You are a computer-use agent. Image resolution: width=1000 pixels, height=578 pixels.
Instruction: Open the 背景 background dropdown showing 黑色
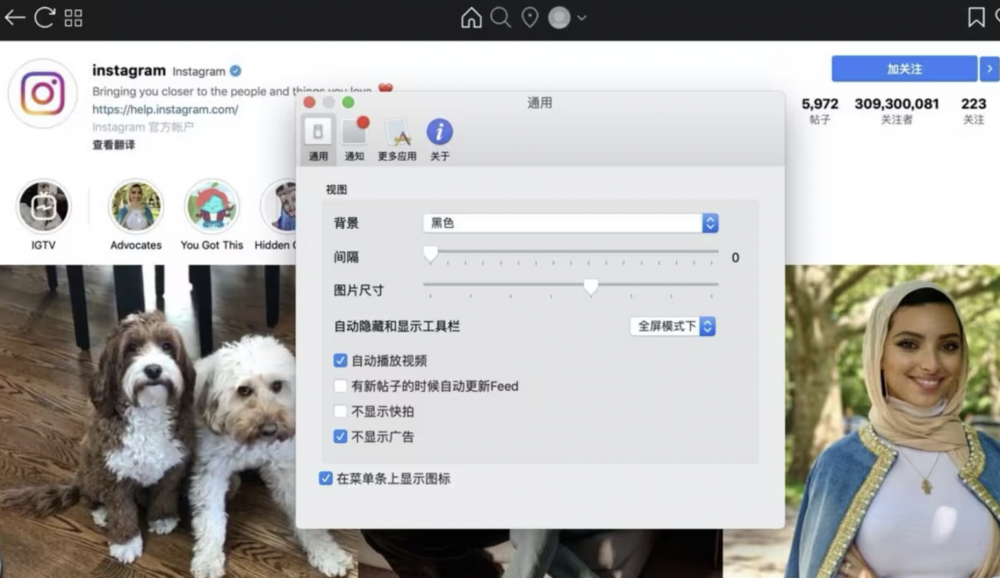coord(571,223)
